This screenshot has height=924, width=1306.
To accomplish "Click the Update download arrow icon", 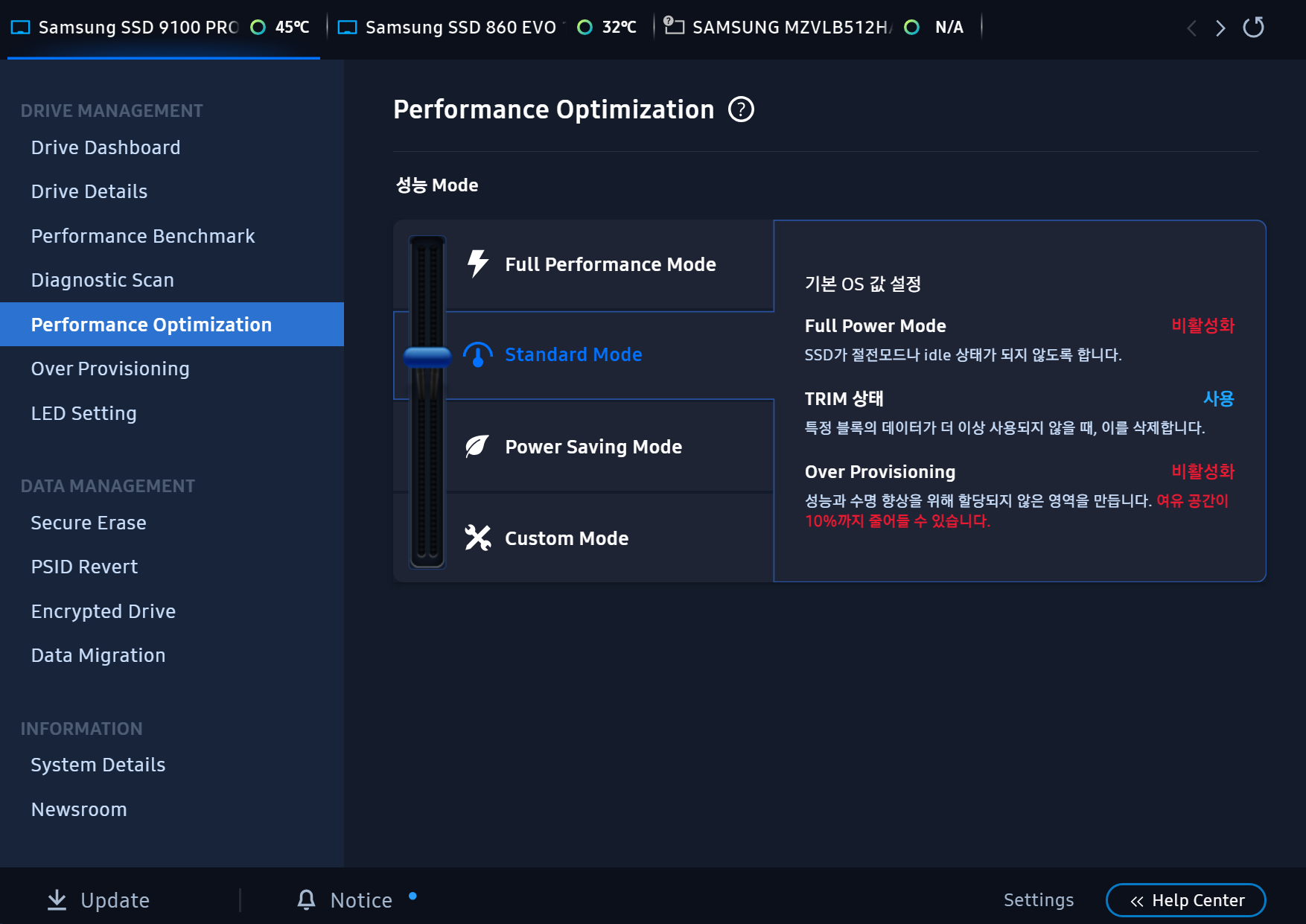I will pyautogui.click(x=57, y=900).
